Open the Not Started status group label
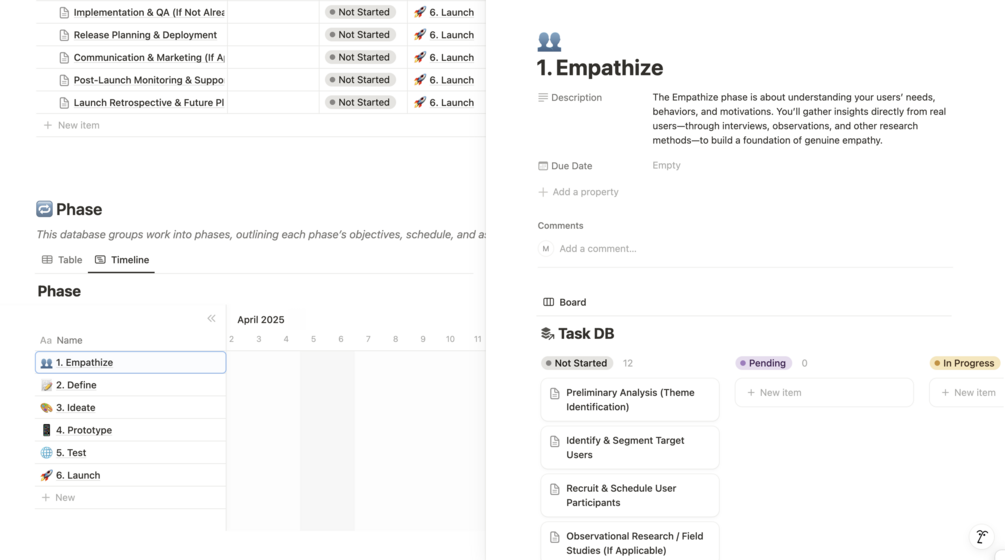Screen dimensions: 1005x560 point(577,363)
